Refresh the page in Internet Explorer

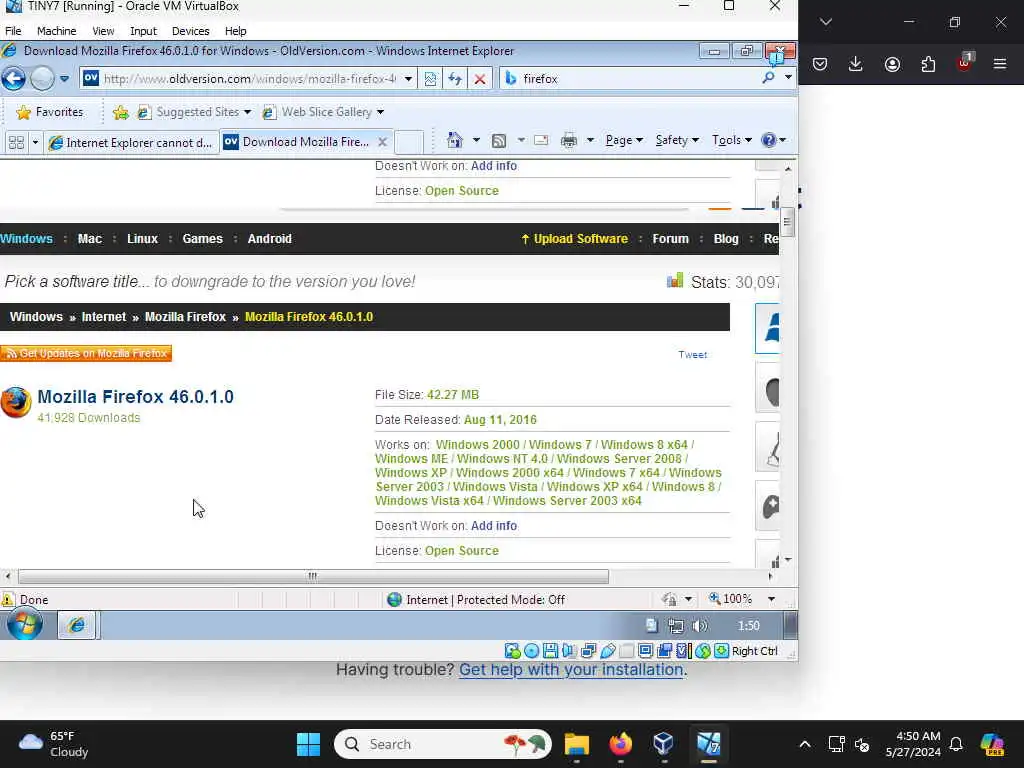tap(455, 79)
